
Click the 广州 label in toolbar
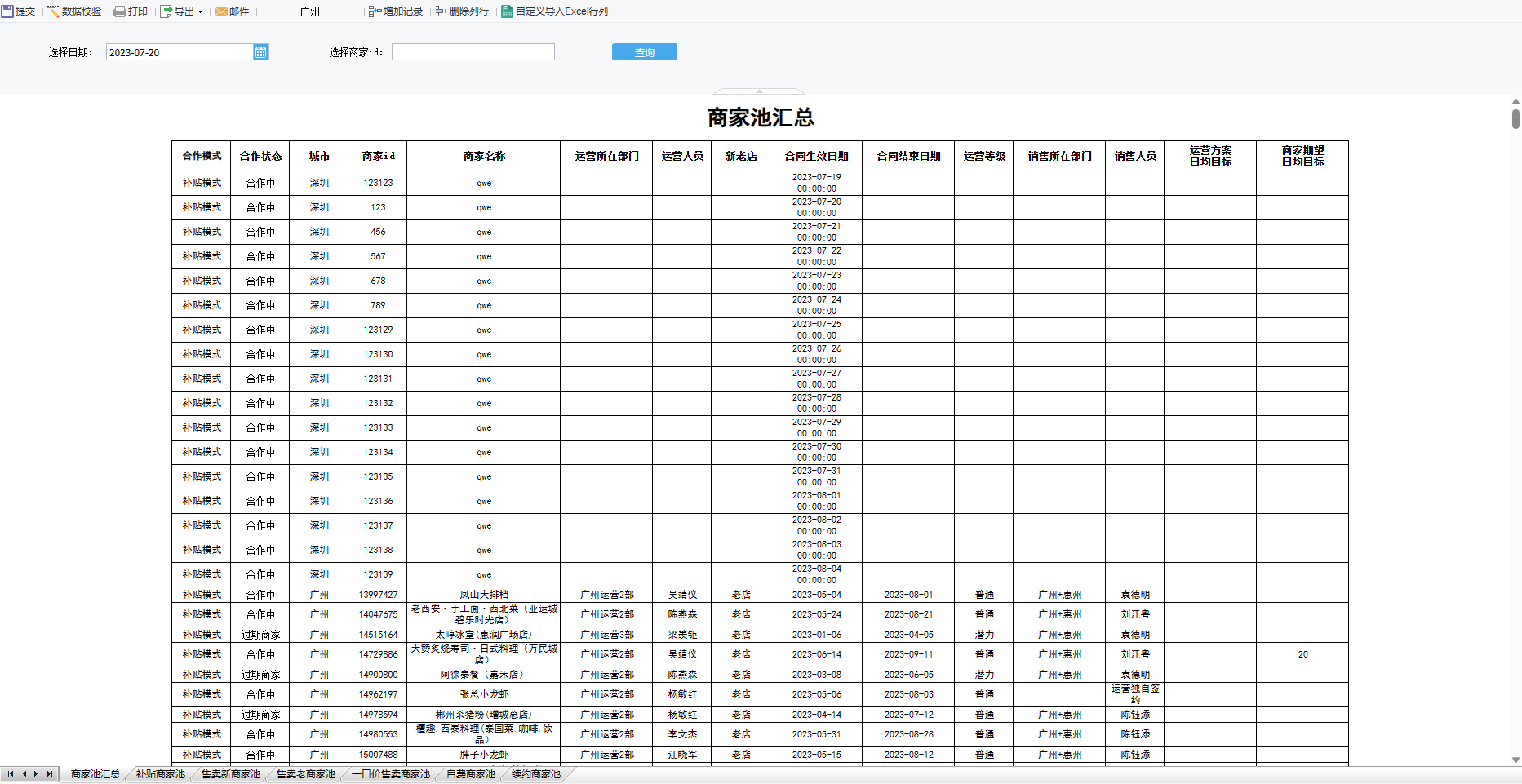(x=310, y=11)
